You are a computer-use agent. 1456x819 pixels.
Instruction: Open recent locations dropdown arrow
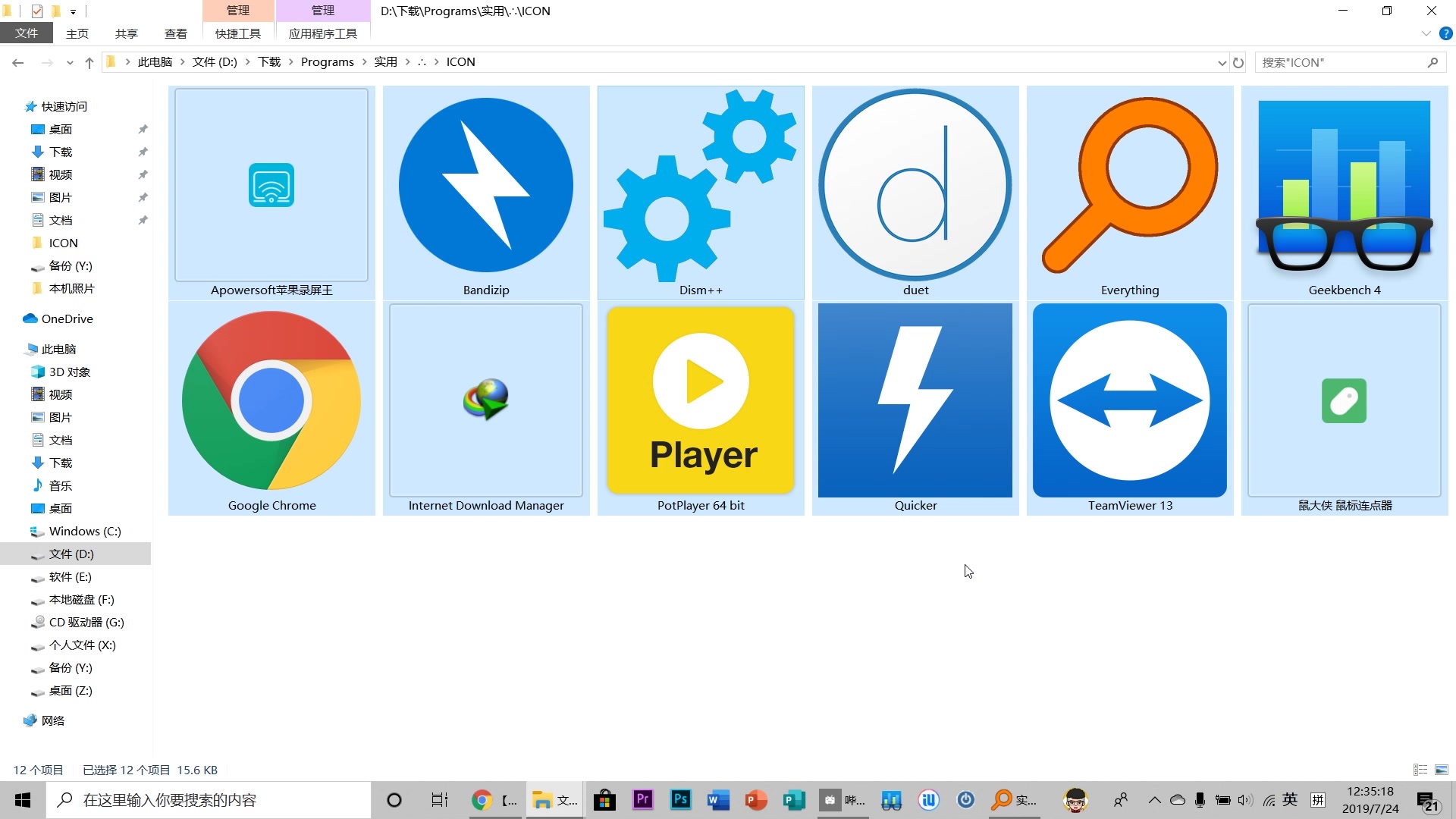[70, 62]
